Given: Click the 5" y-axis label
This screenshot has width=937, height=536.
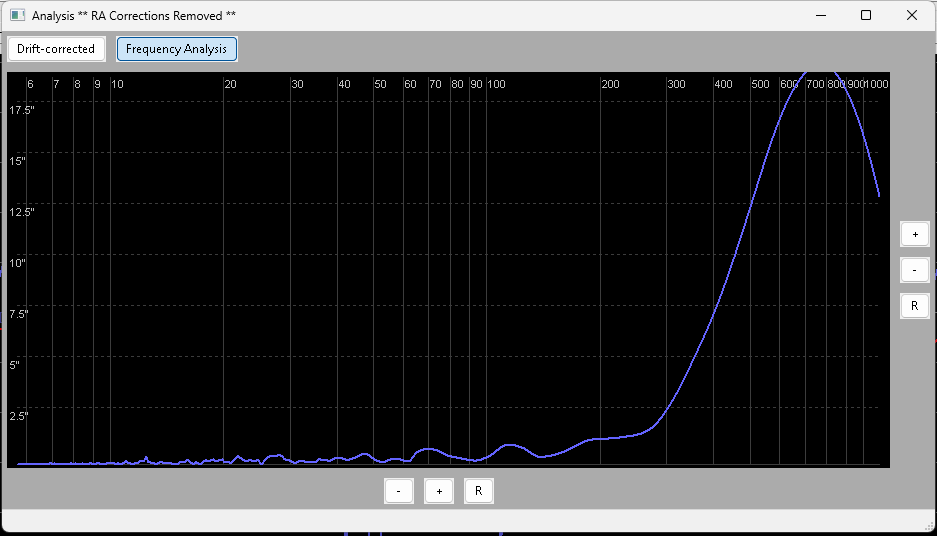Looking at the screenshot, I should click(14, 365).
